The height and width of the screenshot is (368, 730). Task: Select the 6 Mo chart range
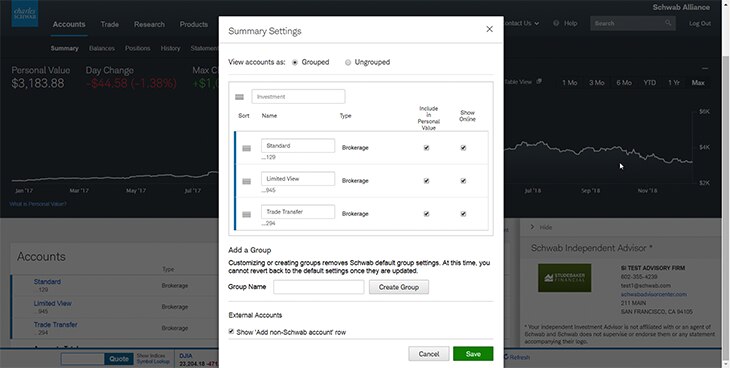tap(624, 83)
